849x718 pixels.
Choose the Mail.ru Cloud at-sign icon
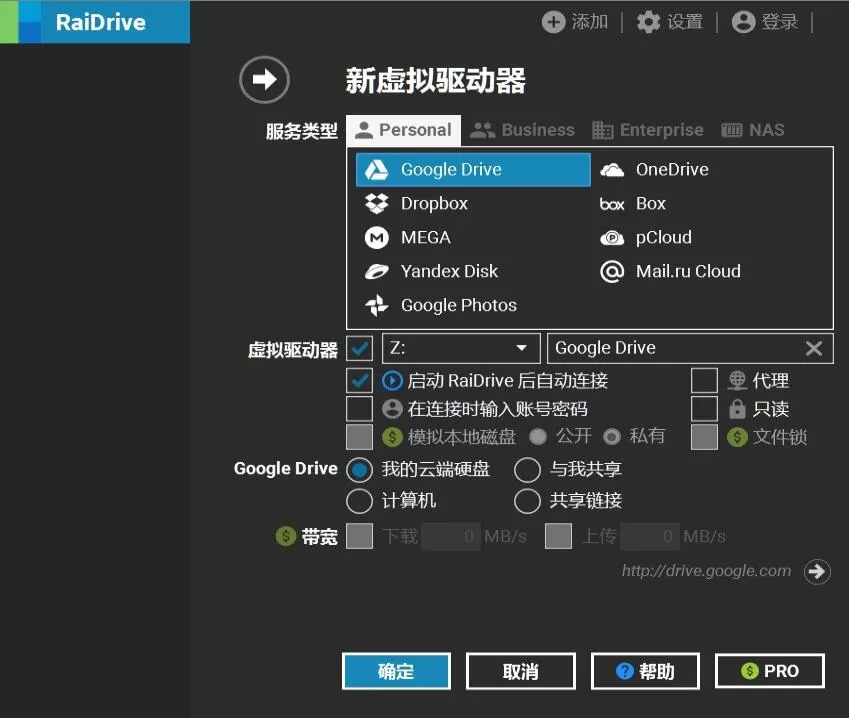pos(612,271)
